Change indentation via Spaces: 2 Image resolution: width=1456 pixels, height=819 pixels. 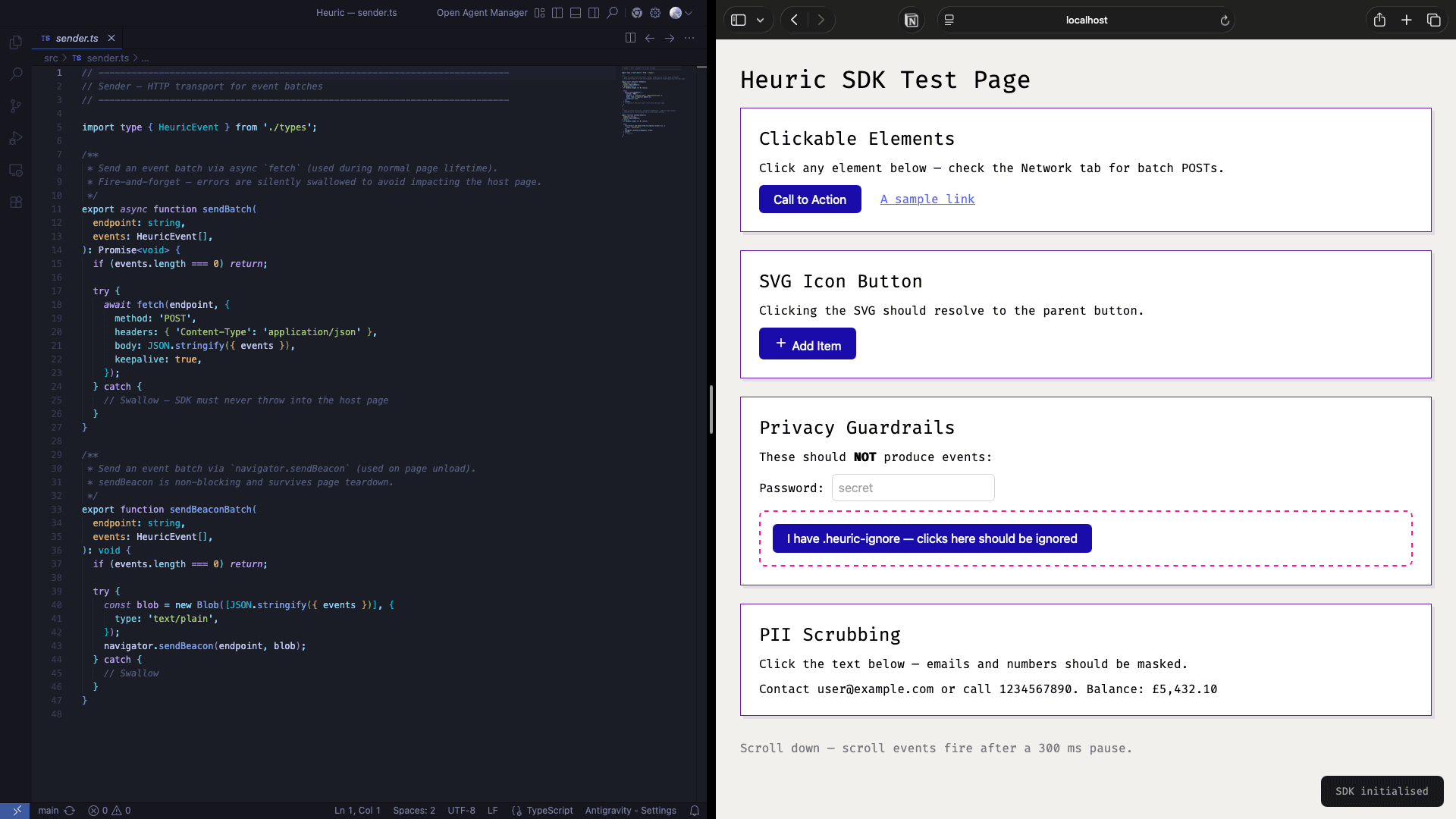coord(414,811)
